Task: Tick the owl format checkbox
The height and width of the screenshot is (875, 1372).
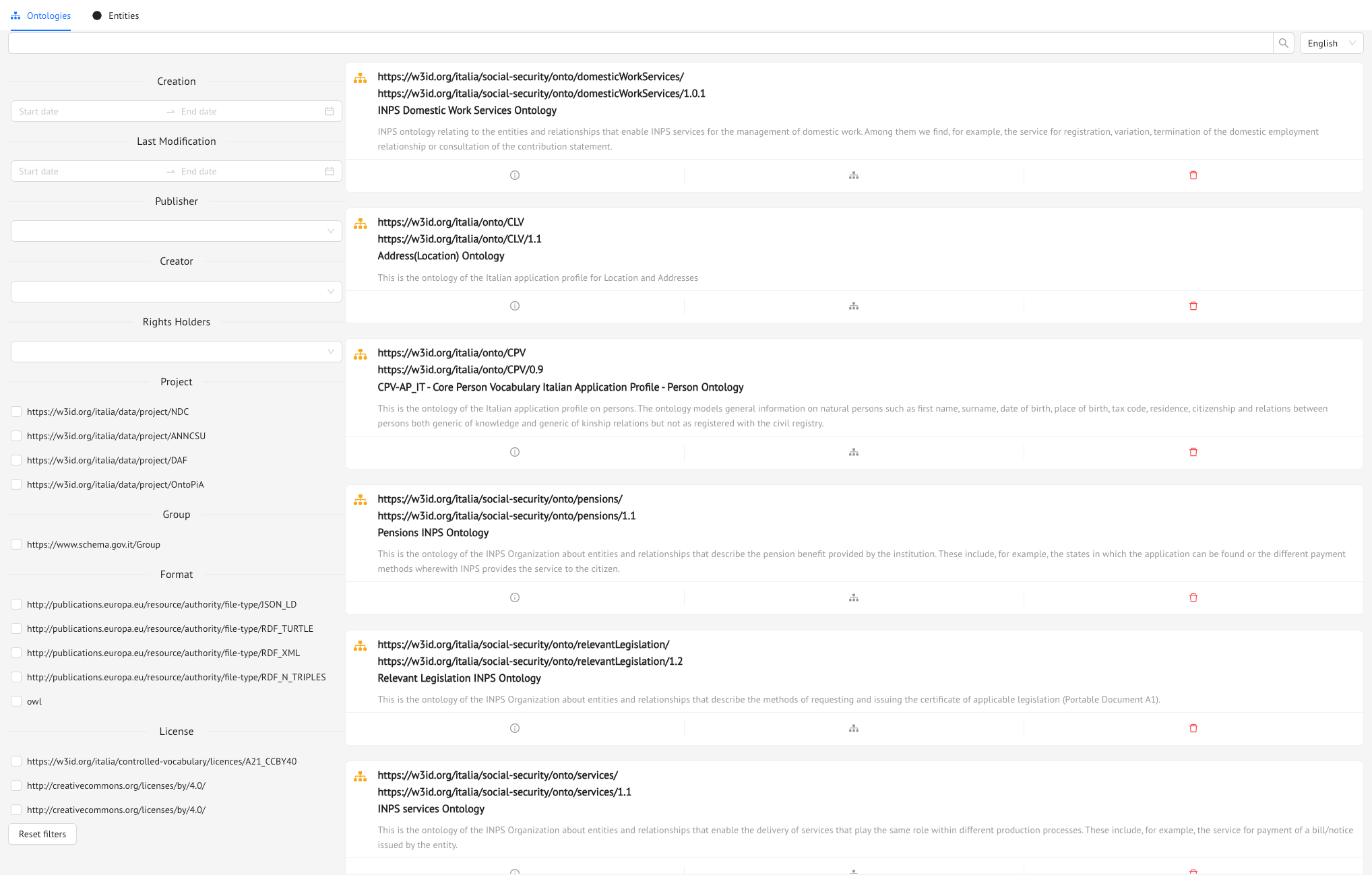Action: pyautogui.click(x=16, y=701)
